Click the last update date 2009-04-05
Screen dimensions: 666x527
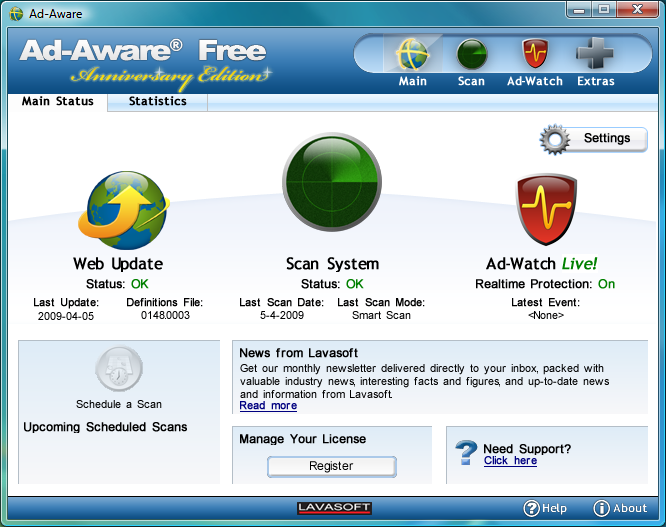(x=66, y=316)
